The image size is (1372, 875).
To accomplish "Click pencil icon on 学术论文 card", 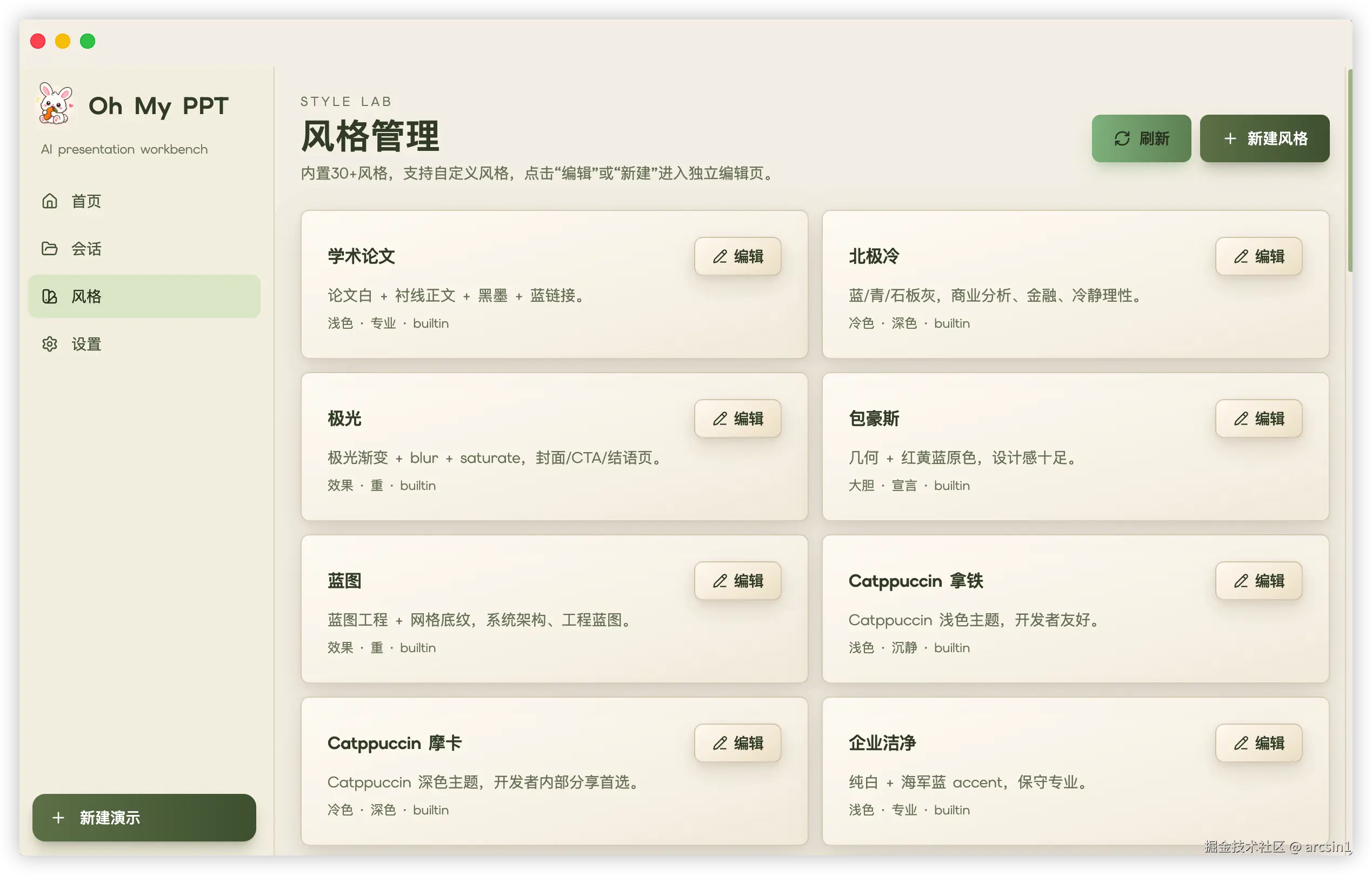I will tap(720, 256).
